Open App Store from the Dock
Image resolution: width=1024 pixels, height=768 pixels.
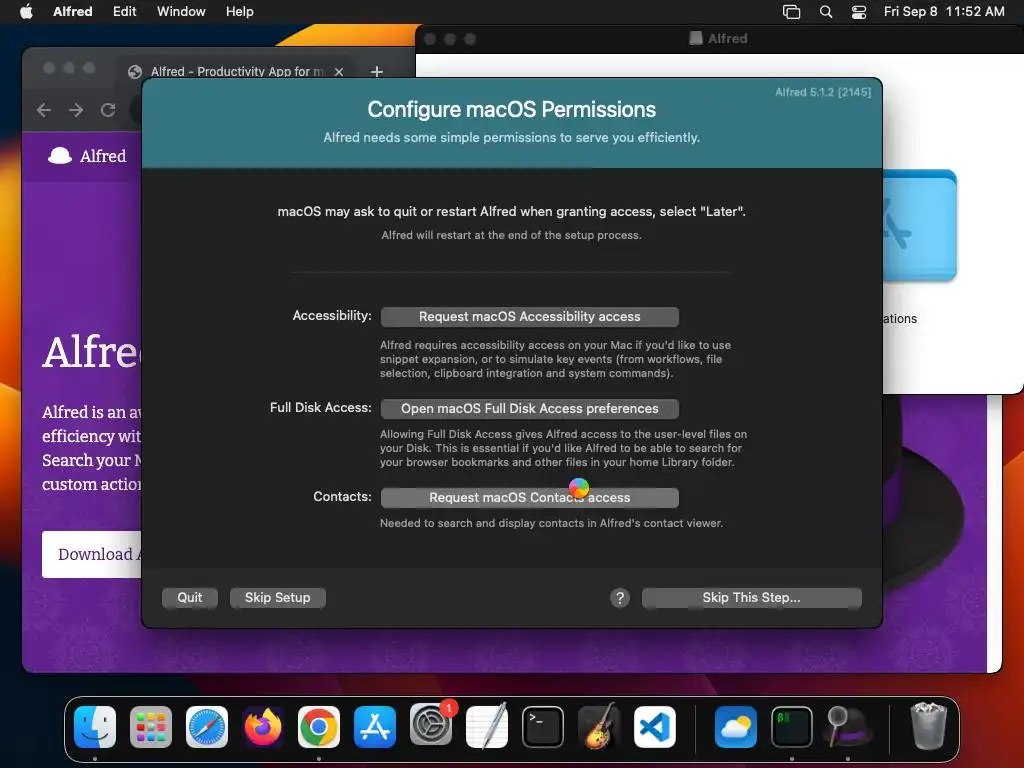point(375,726)
